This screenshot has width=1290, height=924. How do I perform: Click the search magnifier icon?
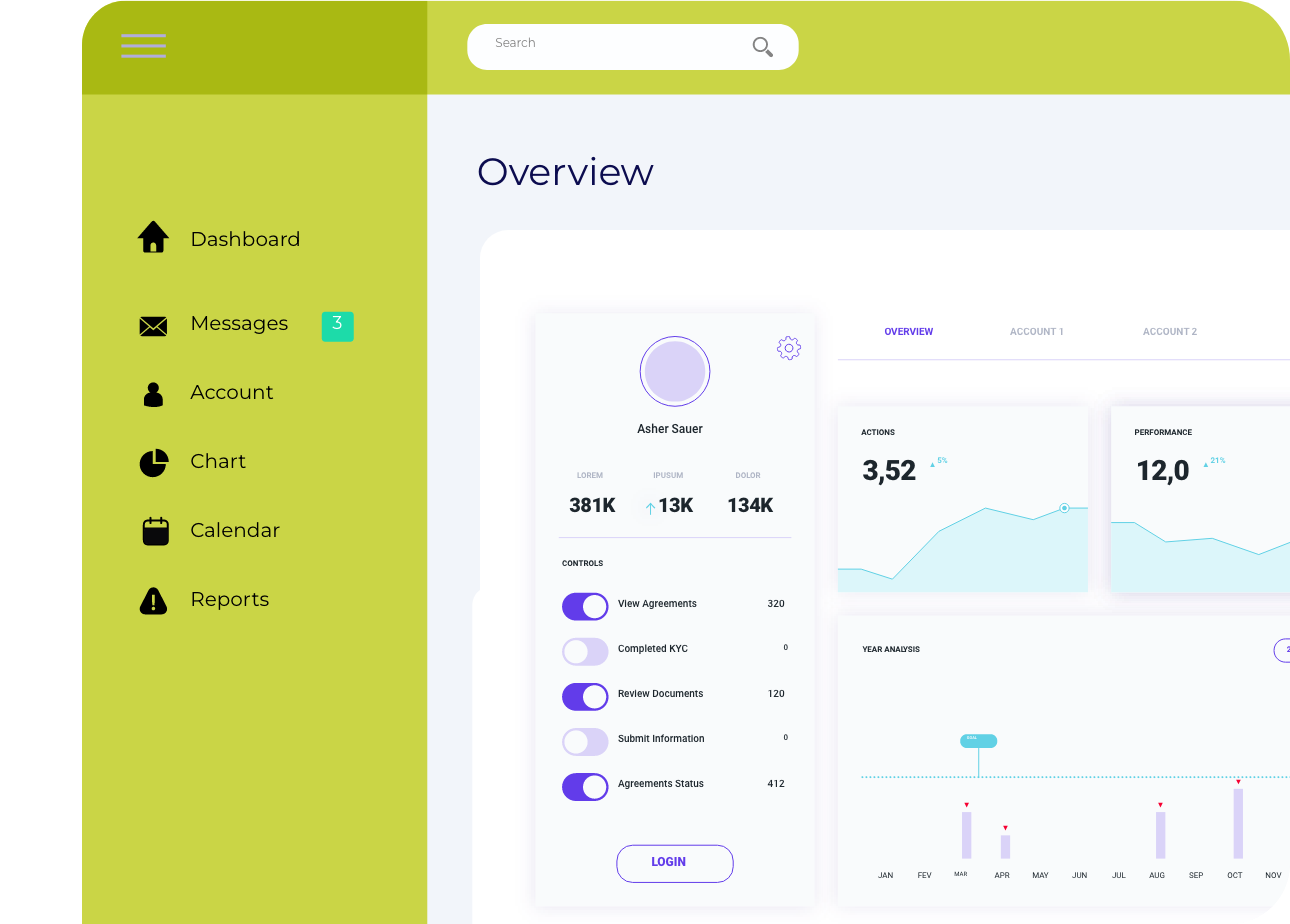[762, 47]
